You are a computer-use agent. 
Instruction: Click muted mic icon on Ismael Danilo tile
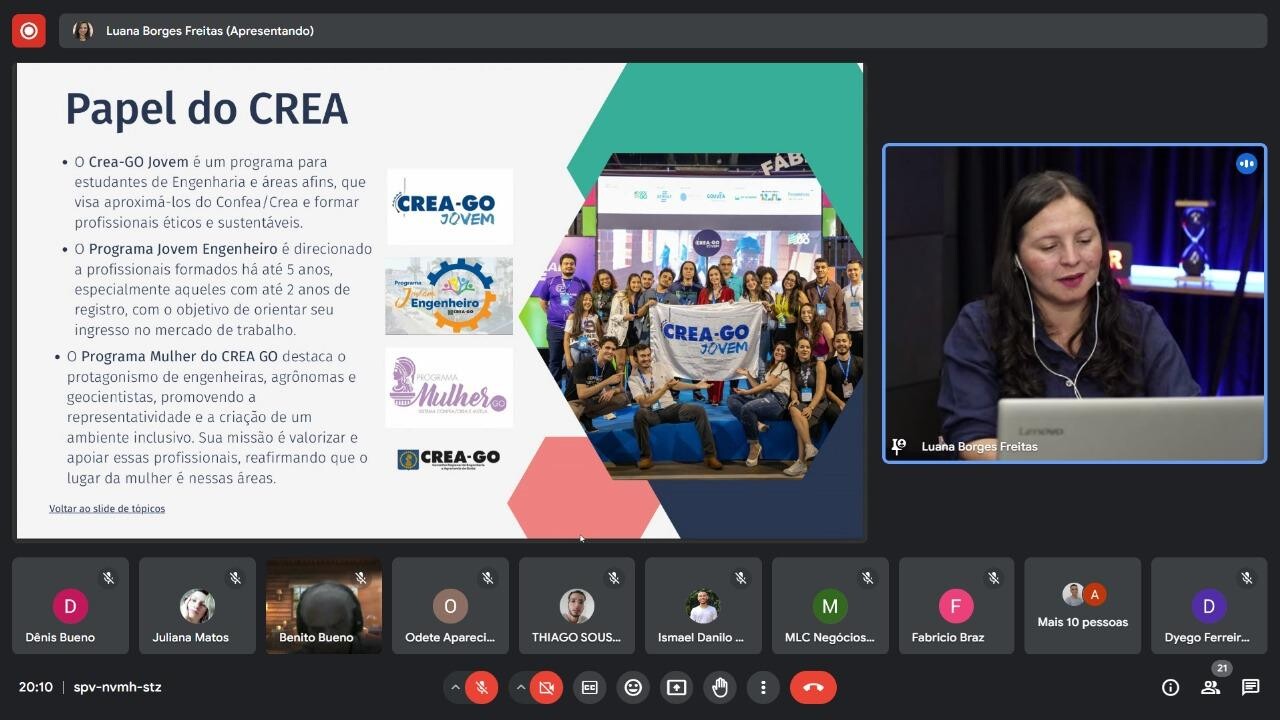(741, 578)
